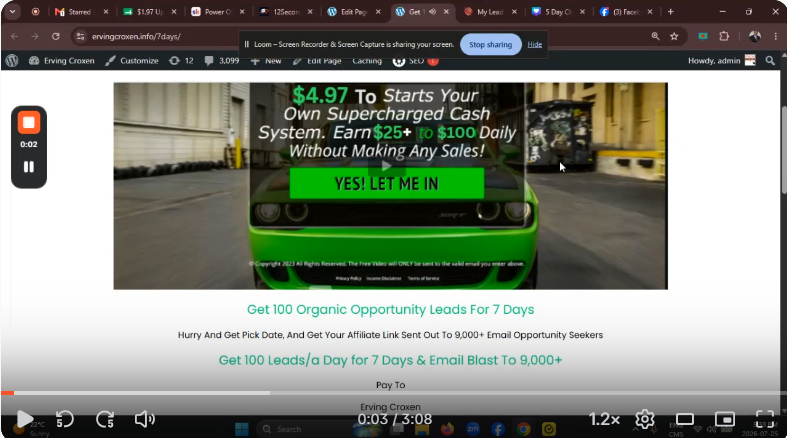The image size is (787, 438).
Task: Open the video player settings gear
Action: tap(644, 419)
